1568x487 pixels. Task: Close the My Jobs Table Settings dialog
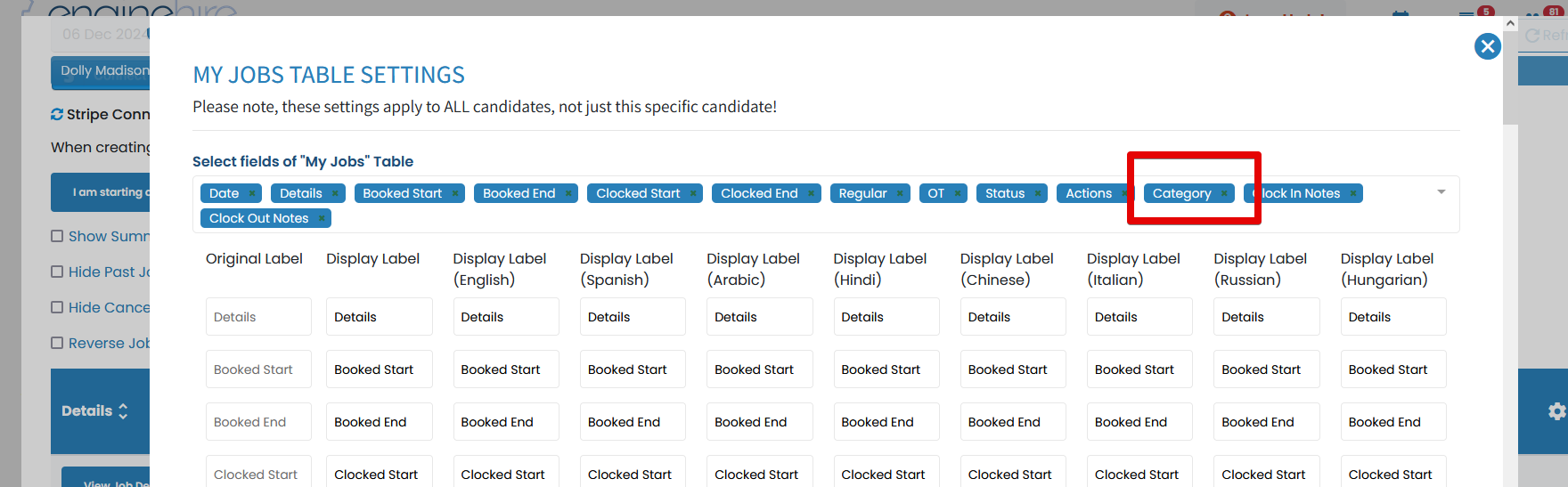click(x=1487, y=46)
